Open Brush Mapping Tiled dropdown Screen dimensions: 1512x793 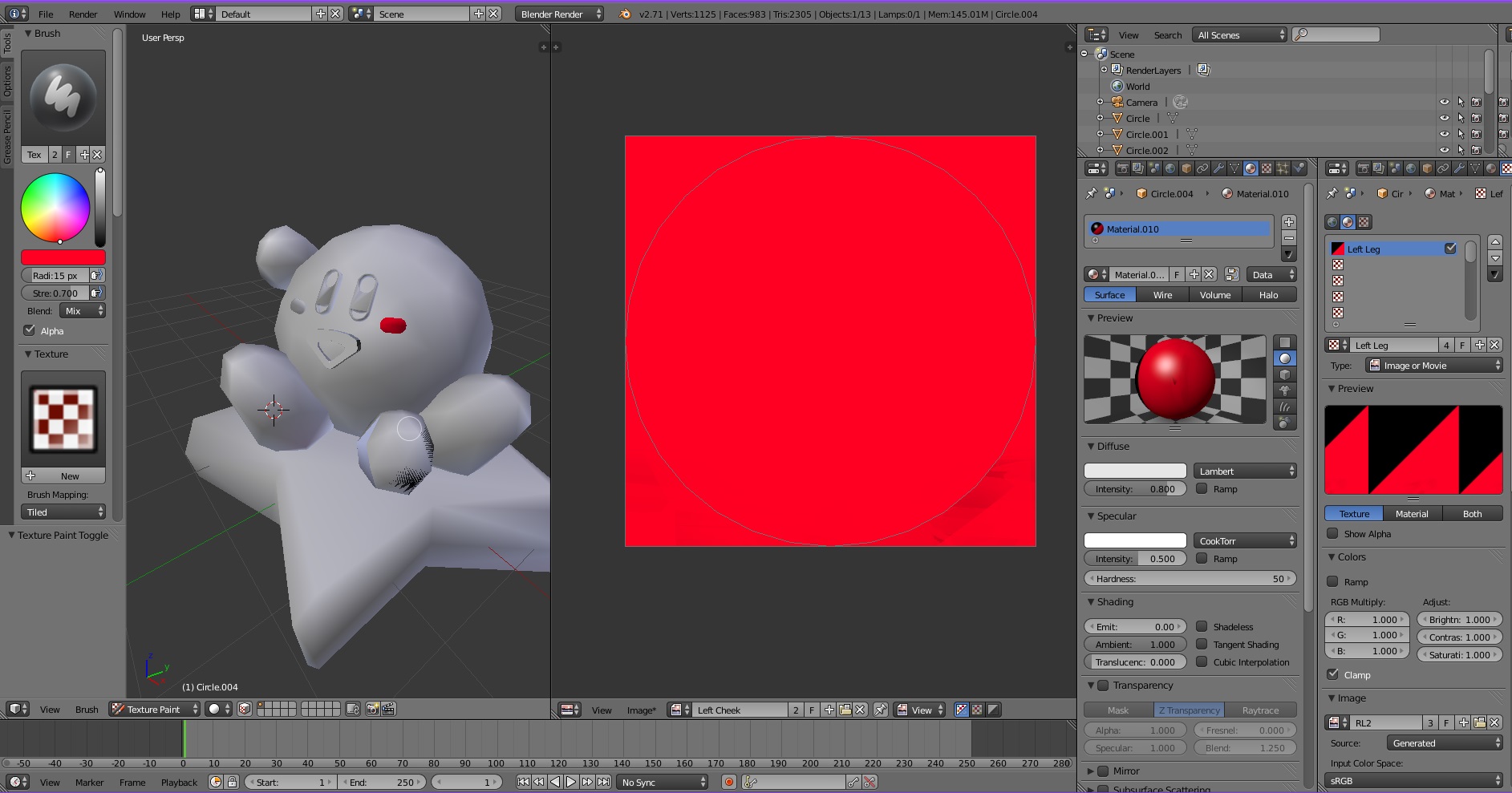[63, 512]
